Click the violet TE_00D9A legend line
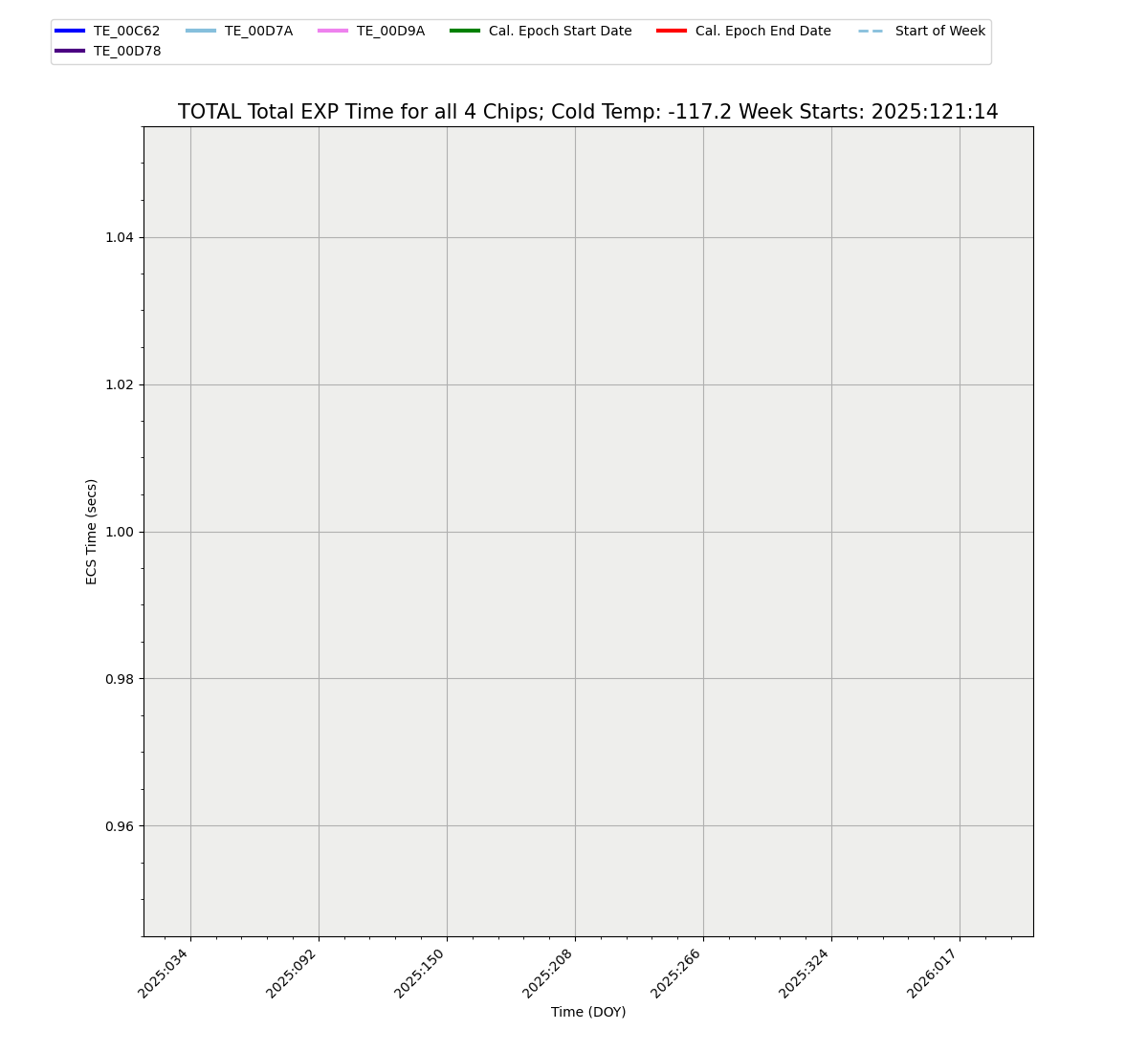The width and height of the screenshot is (1148, 1052). pyautogui.click(x=333, y=31)
